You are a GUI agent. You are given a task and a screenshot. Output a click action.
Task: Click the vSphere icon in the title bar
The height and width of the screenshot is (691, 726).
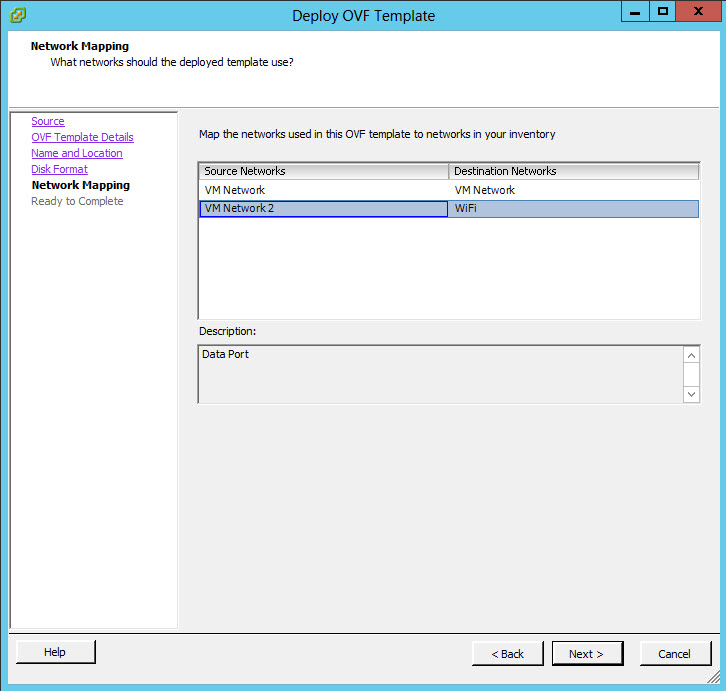coord(18,15)
